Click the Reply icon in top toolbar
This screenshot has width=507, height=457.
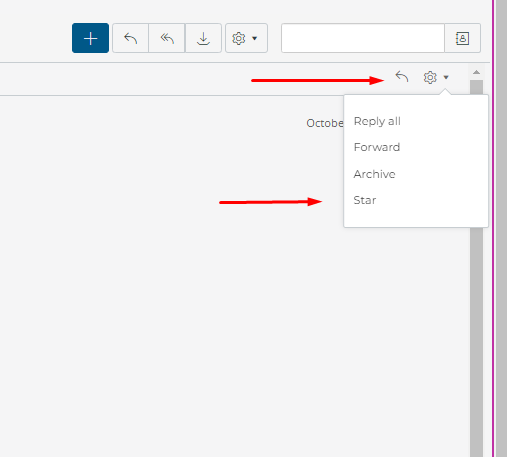pyautogui.click(x=130, y=38)
